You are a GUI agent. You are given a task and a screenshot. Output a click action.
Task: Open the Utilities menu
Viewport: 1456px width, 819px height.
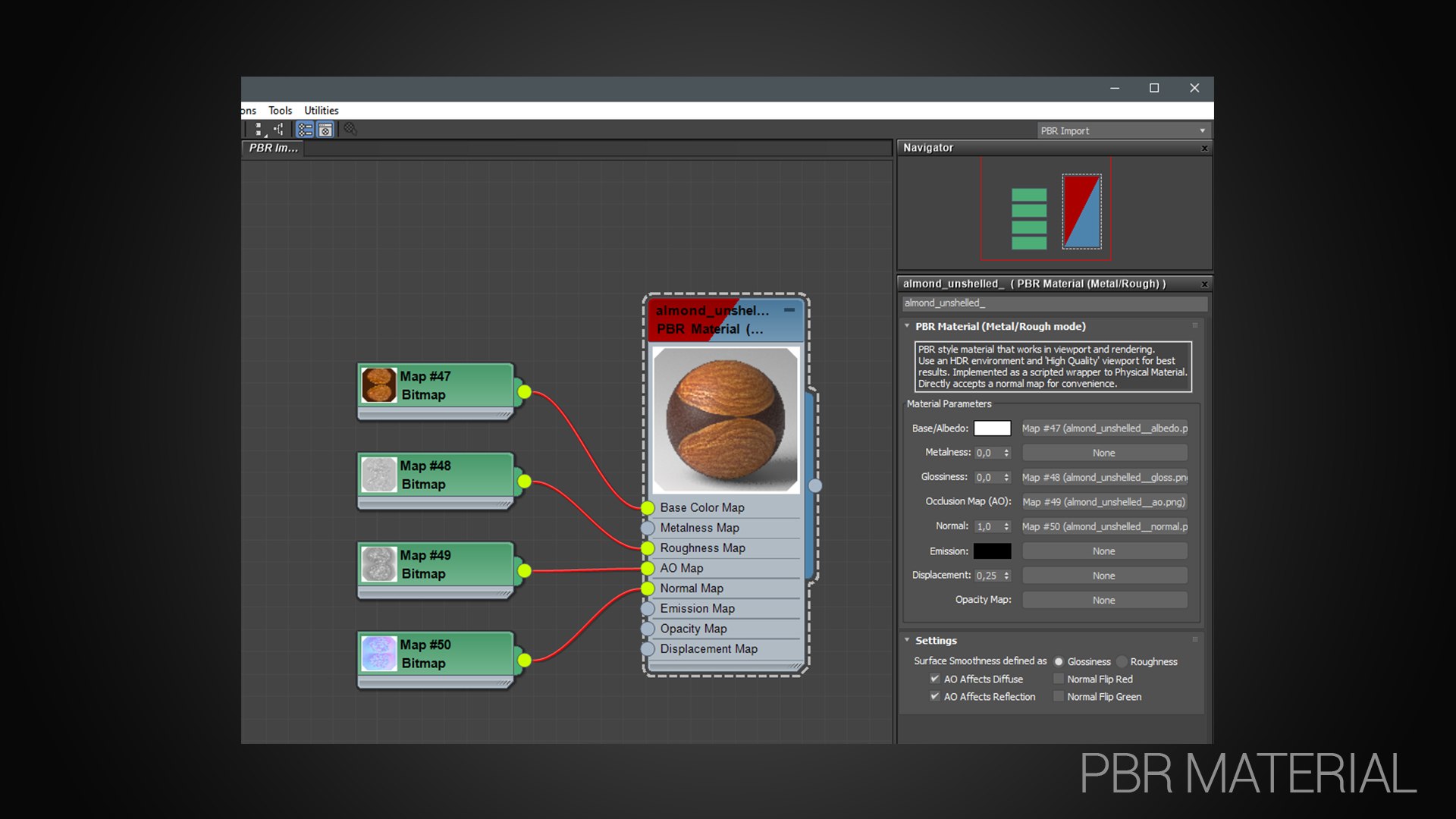pos(322,111)
